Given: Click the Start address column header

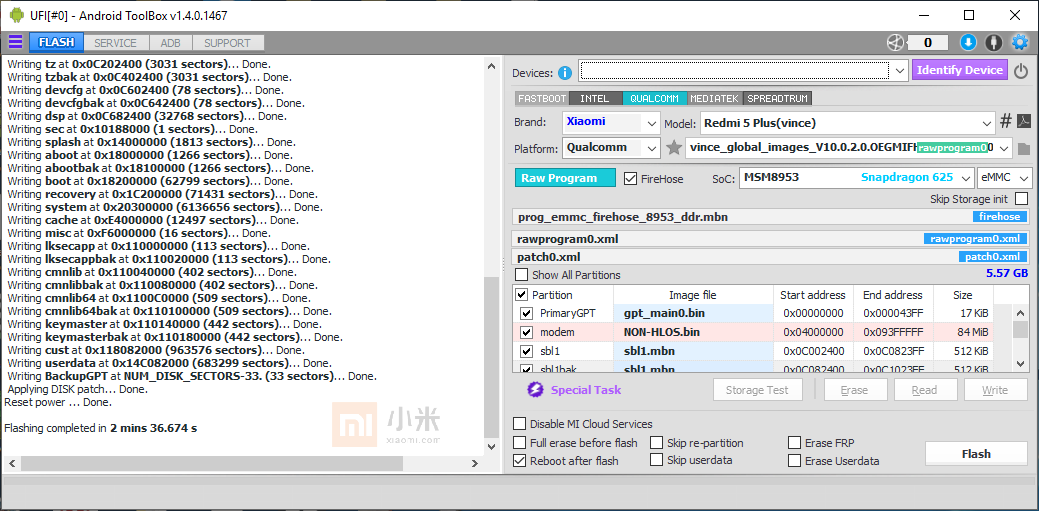Looking at the screenshot, I should [812, 295].
